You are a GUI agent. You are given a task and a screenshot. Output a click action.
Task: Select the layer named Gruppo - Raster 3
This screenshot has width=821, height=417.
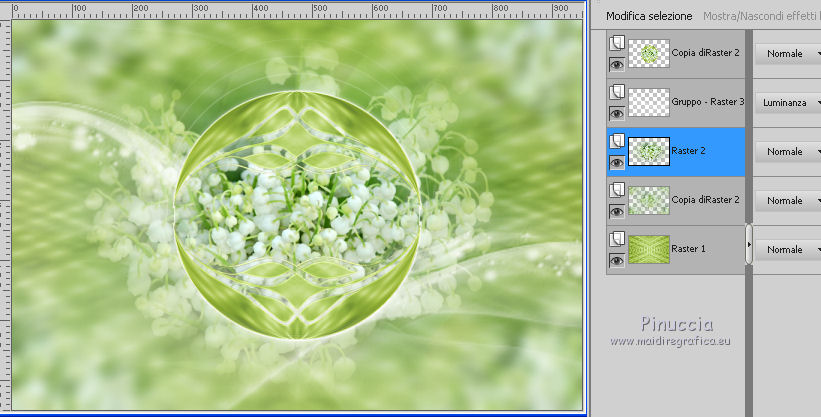click(707, 102)
